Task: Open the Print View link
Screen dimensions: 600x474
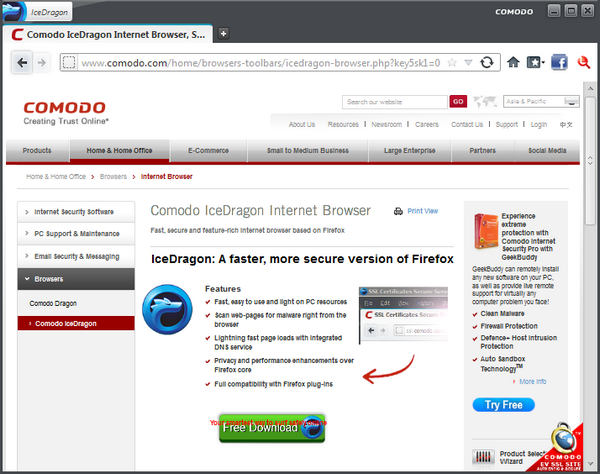Action: (416, 211)
